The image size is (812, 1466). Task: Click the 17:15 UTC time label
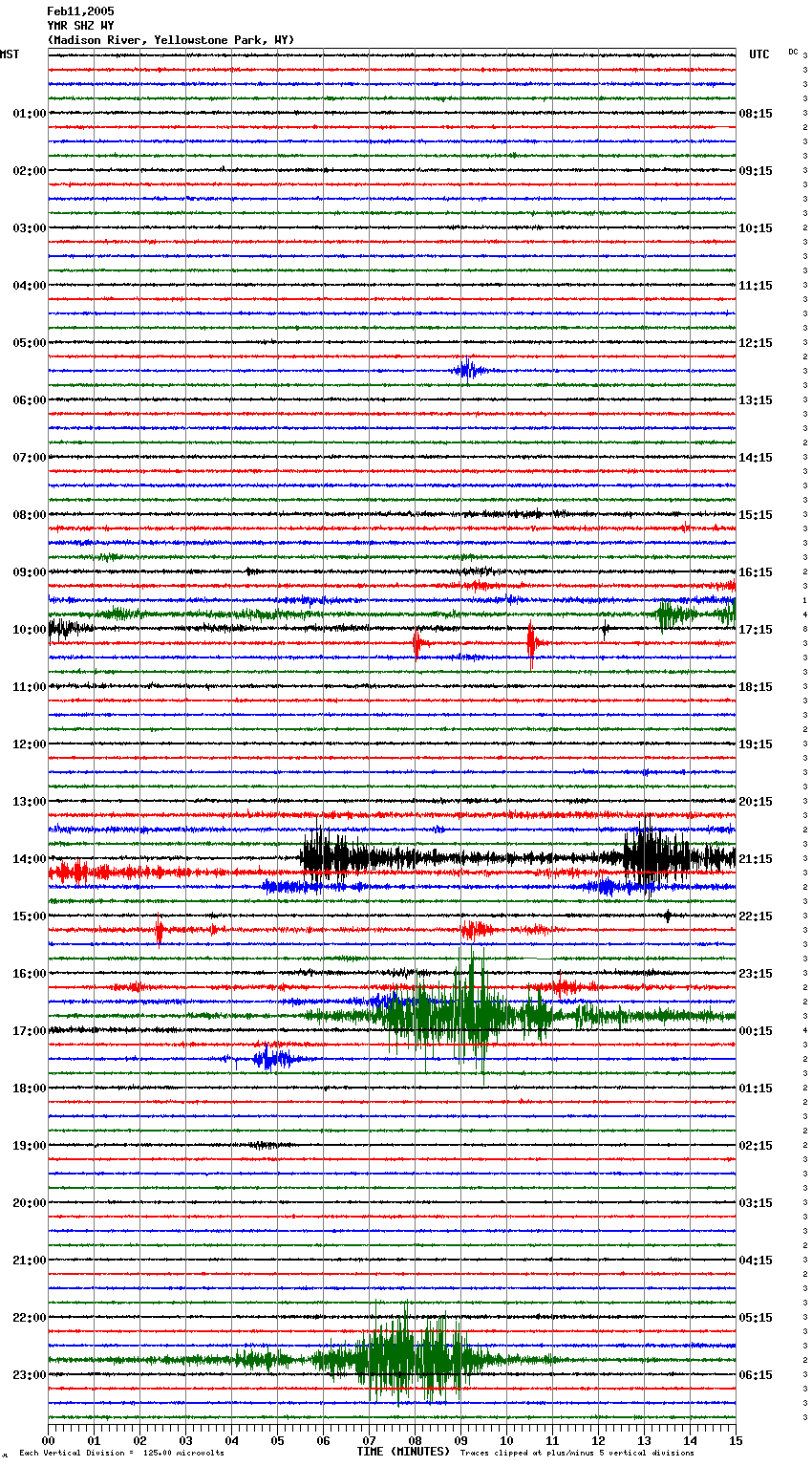tap(756, 630)
